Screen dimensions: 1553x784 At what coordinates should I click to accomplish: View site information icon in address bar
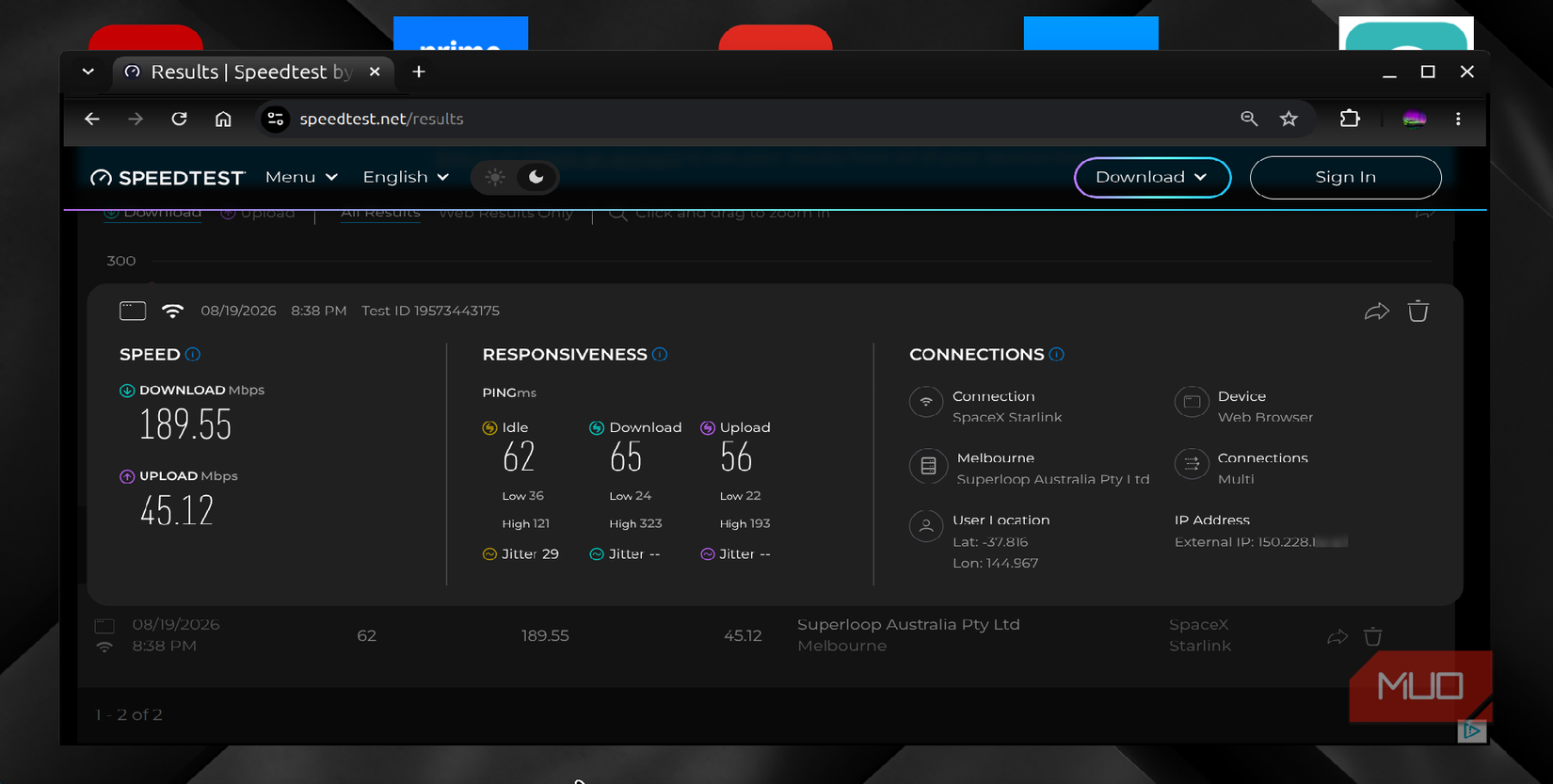click(x=275, y=119)
